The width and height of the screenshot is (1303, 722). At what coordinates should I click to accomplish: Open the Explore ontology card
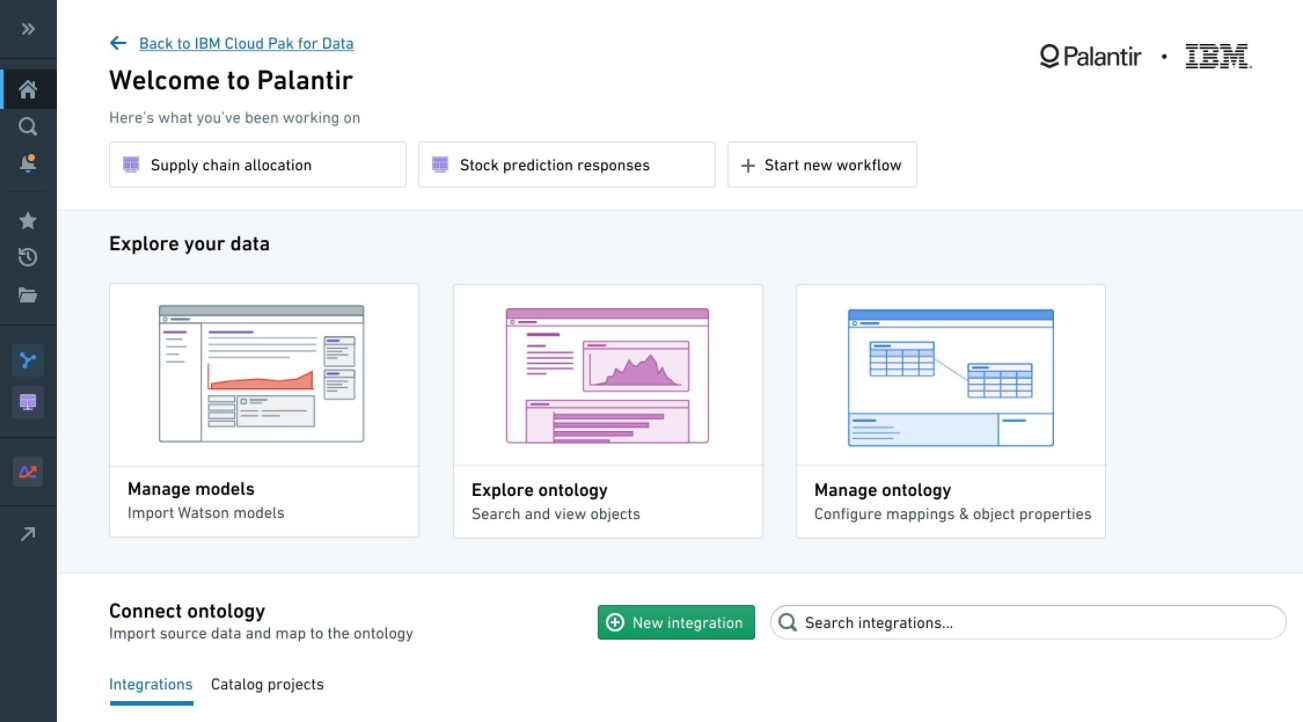[x=608, y=411]
